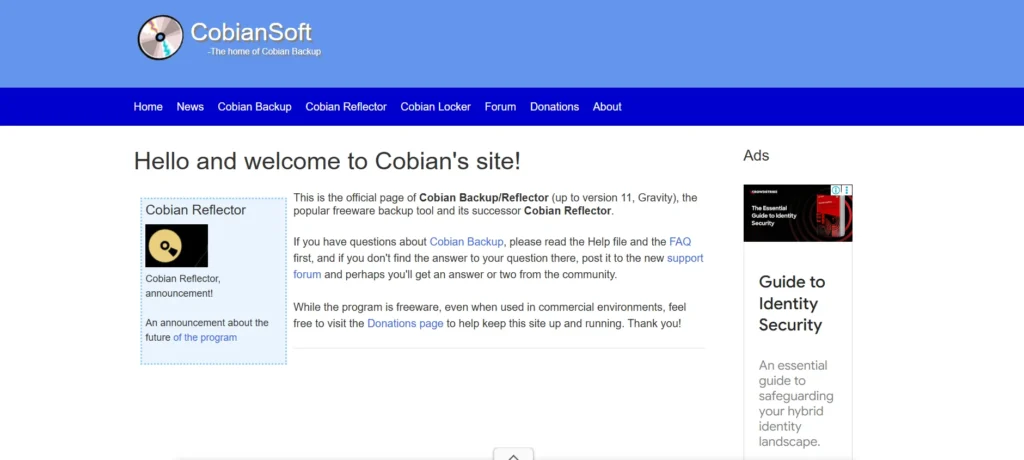Open the About menu item
1024x460 pixels.
(x=607, y=107)
